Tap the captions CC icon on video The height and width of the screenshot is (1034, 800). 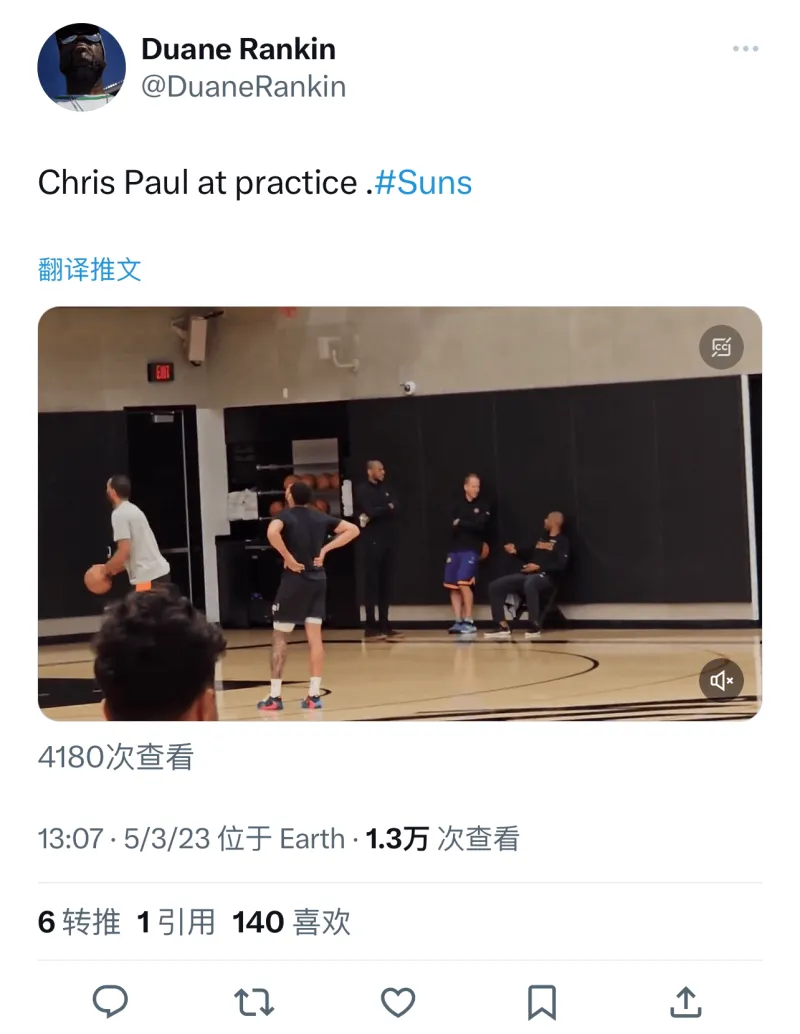pos(721,347)
